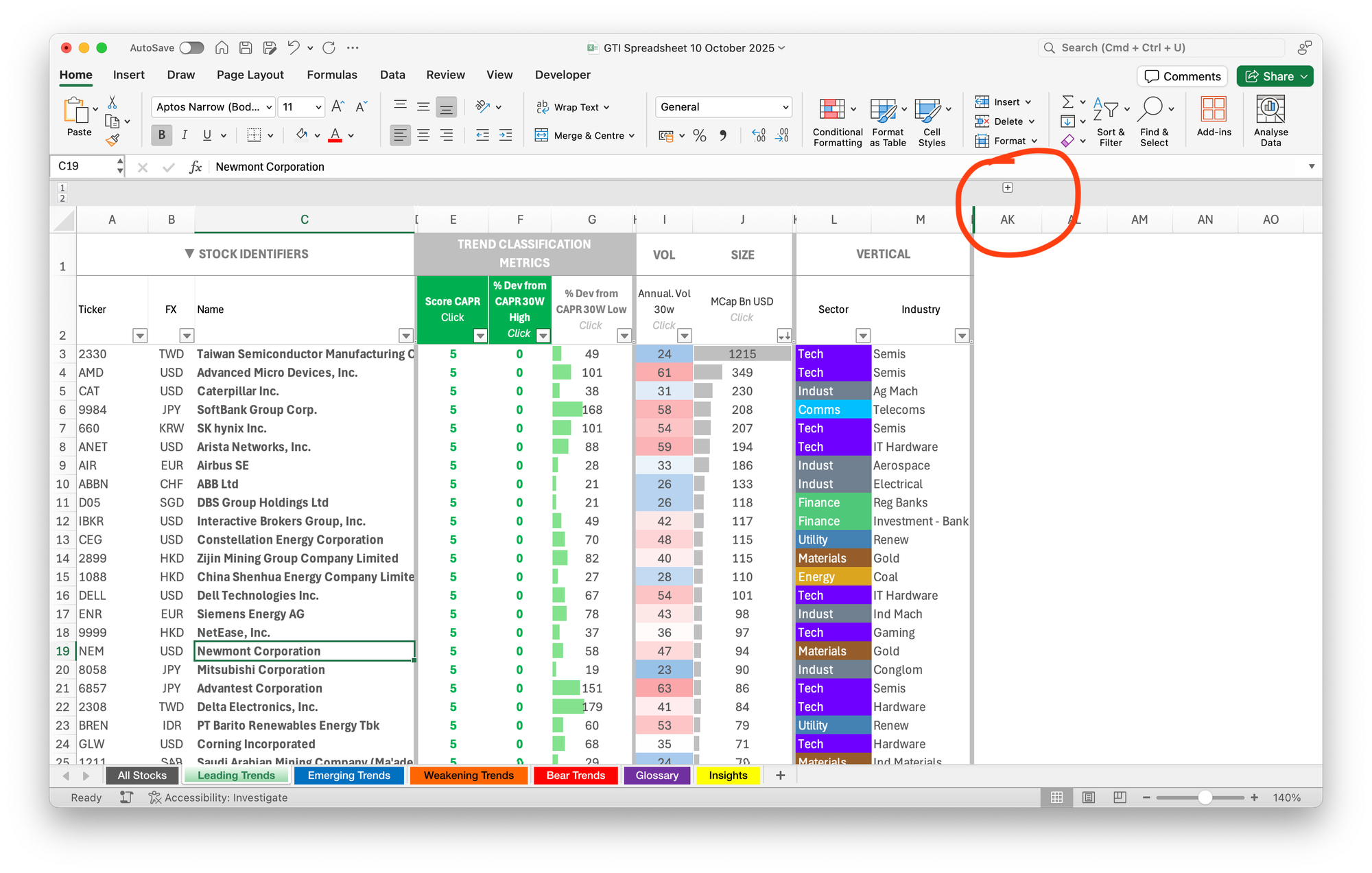Toggle the AutoSave switch

point(191,48)
